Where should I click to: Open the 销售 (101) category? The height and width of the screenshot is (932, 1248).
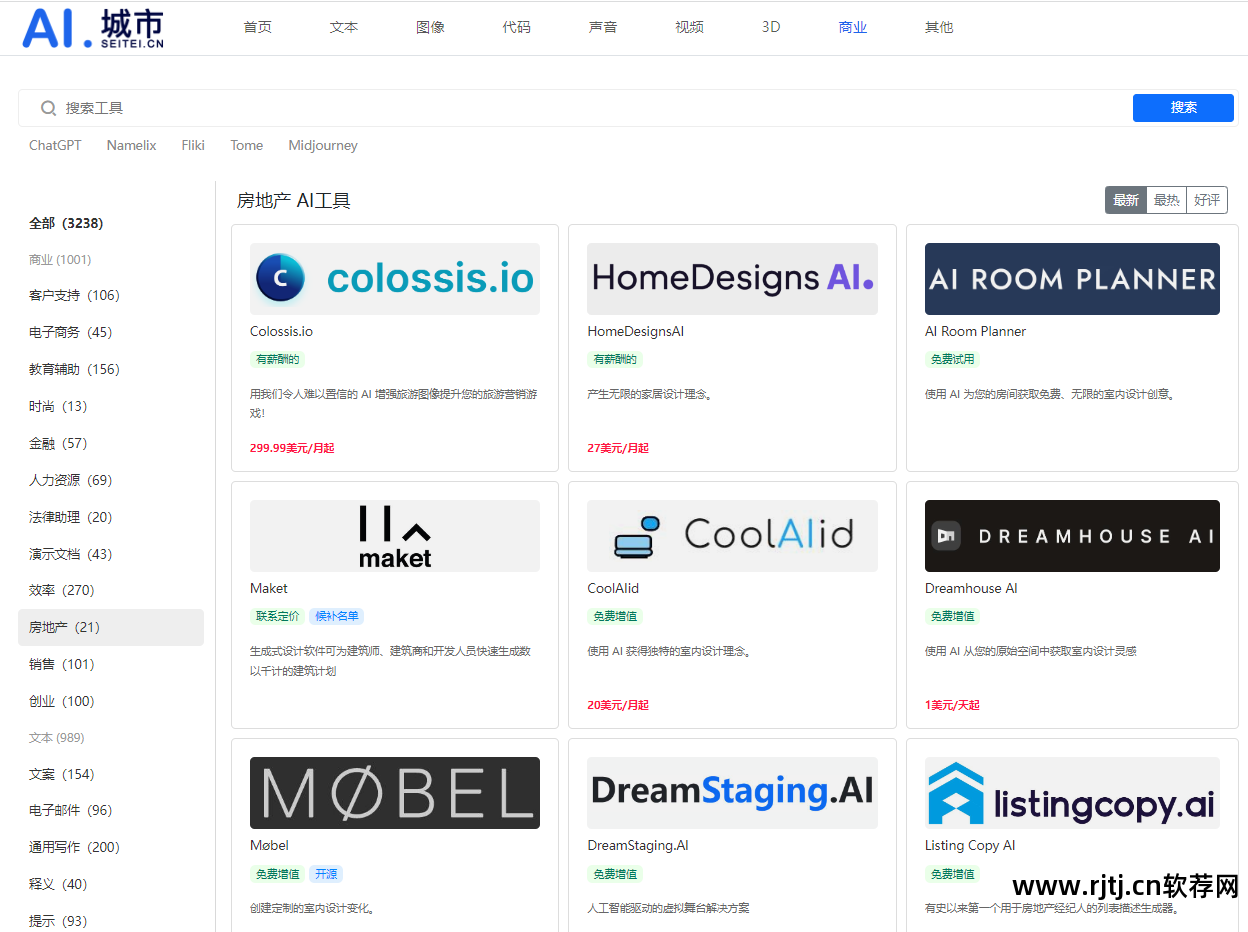tap(61, 664)
